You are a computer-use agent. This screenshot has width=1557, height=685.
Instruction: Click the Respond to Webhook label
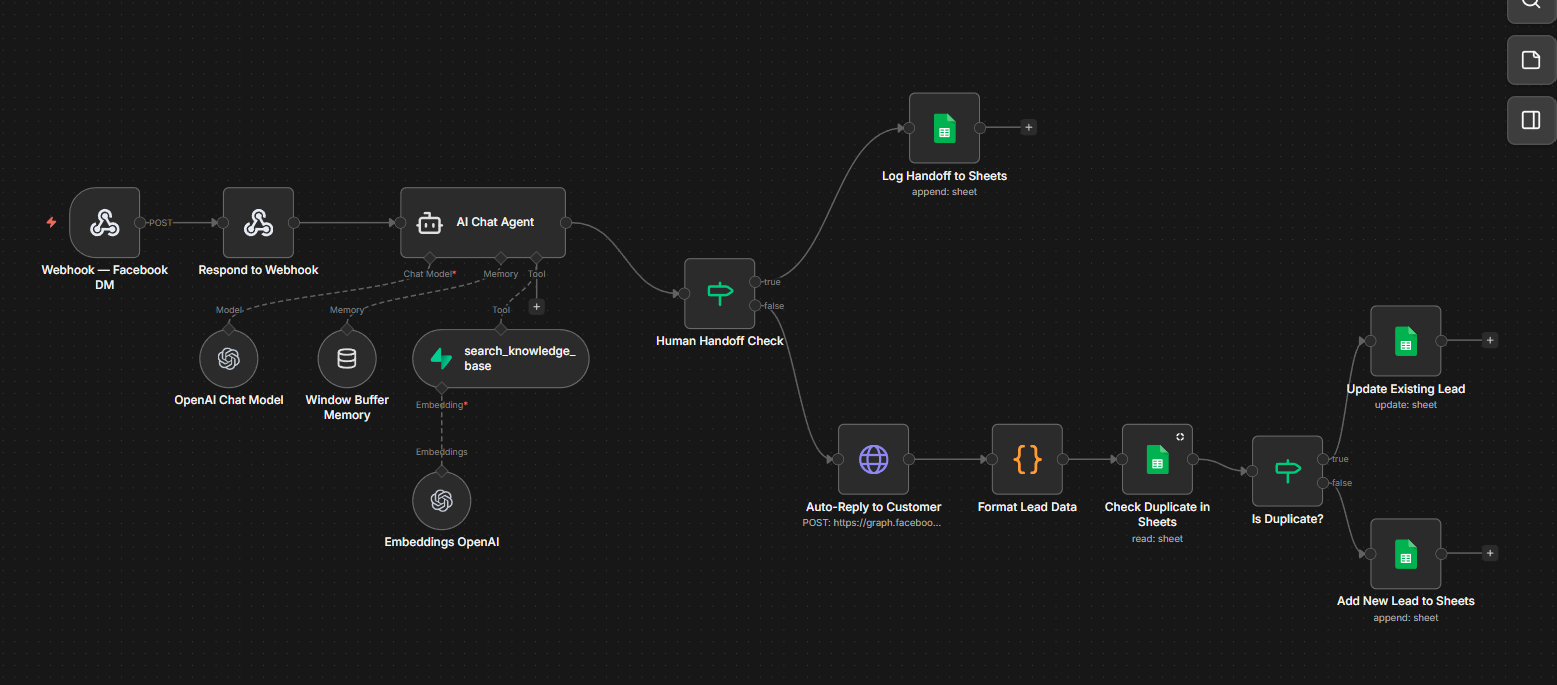point(258,270)
